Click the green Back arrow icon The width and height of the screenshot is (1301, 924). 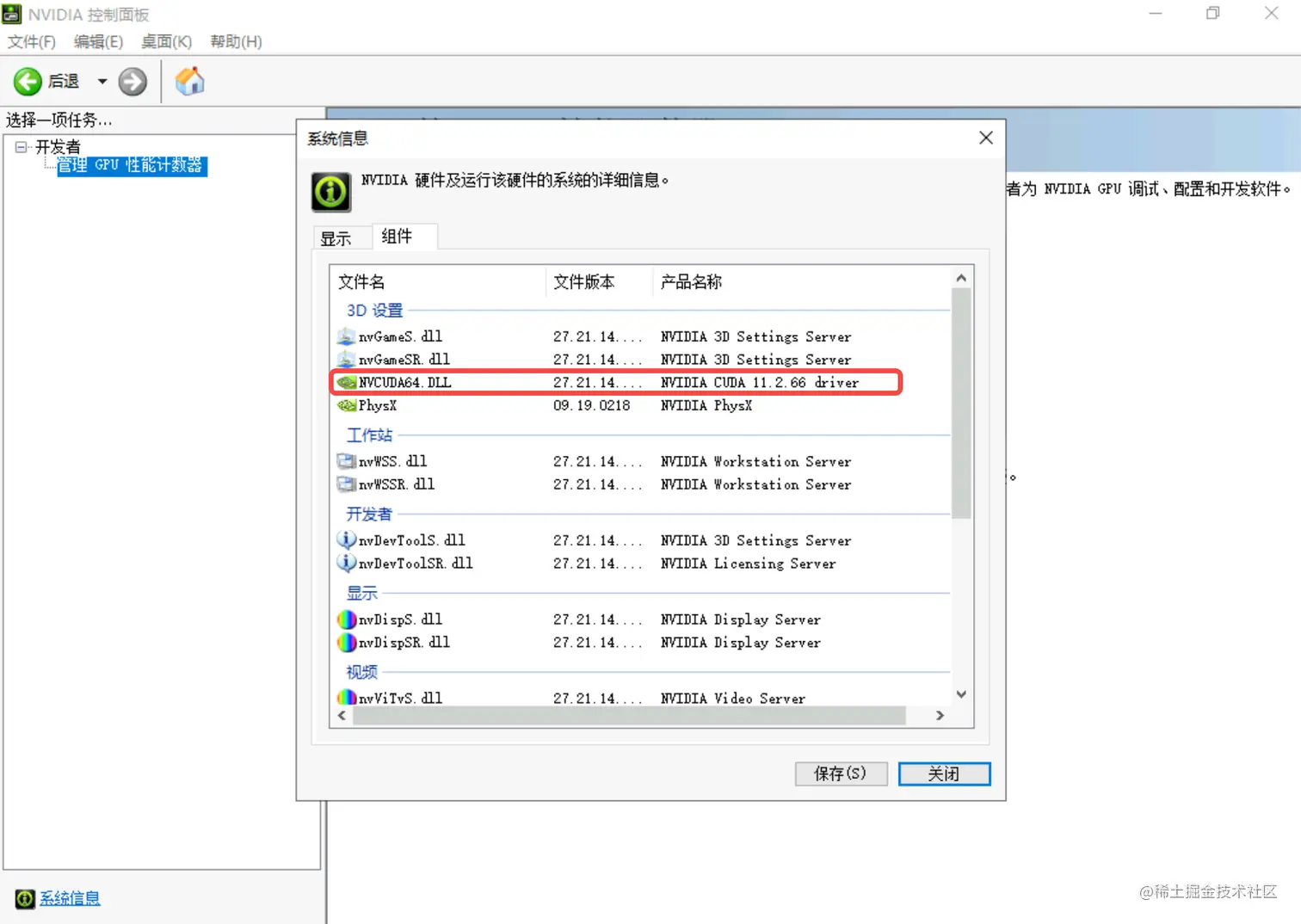point(28,82)
